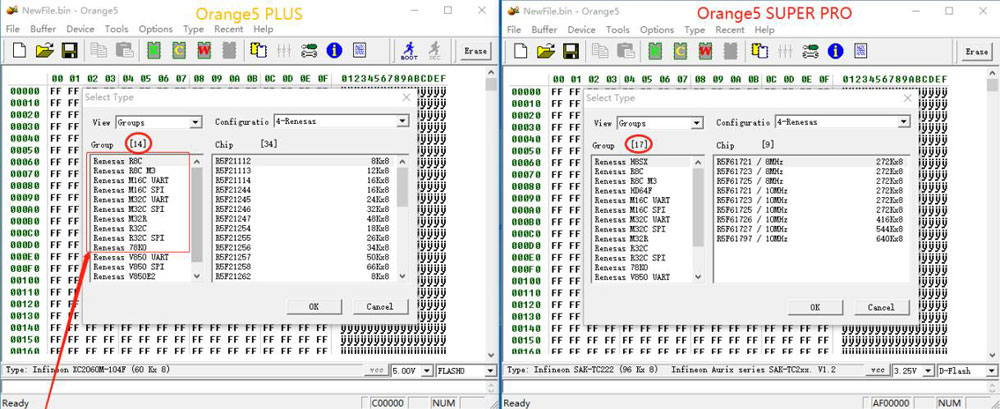The width and height of the screenshot is (1000, 409).
Task: Click the gray blank chip icon, PLUS window
Action: click(229, 50)
